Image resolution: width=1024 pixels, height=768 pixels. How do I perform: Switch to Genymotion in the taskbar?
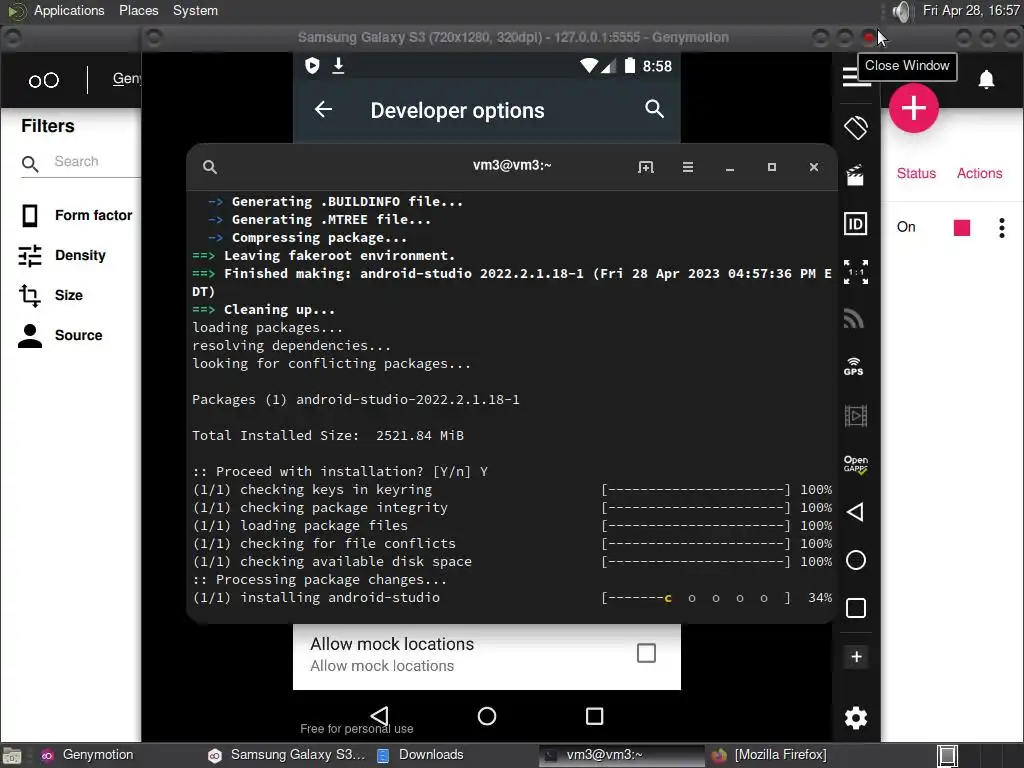click(x=88, y=755)
